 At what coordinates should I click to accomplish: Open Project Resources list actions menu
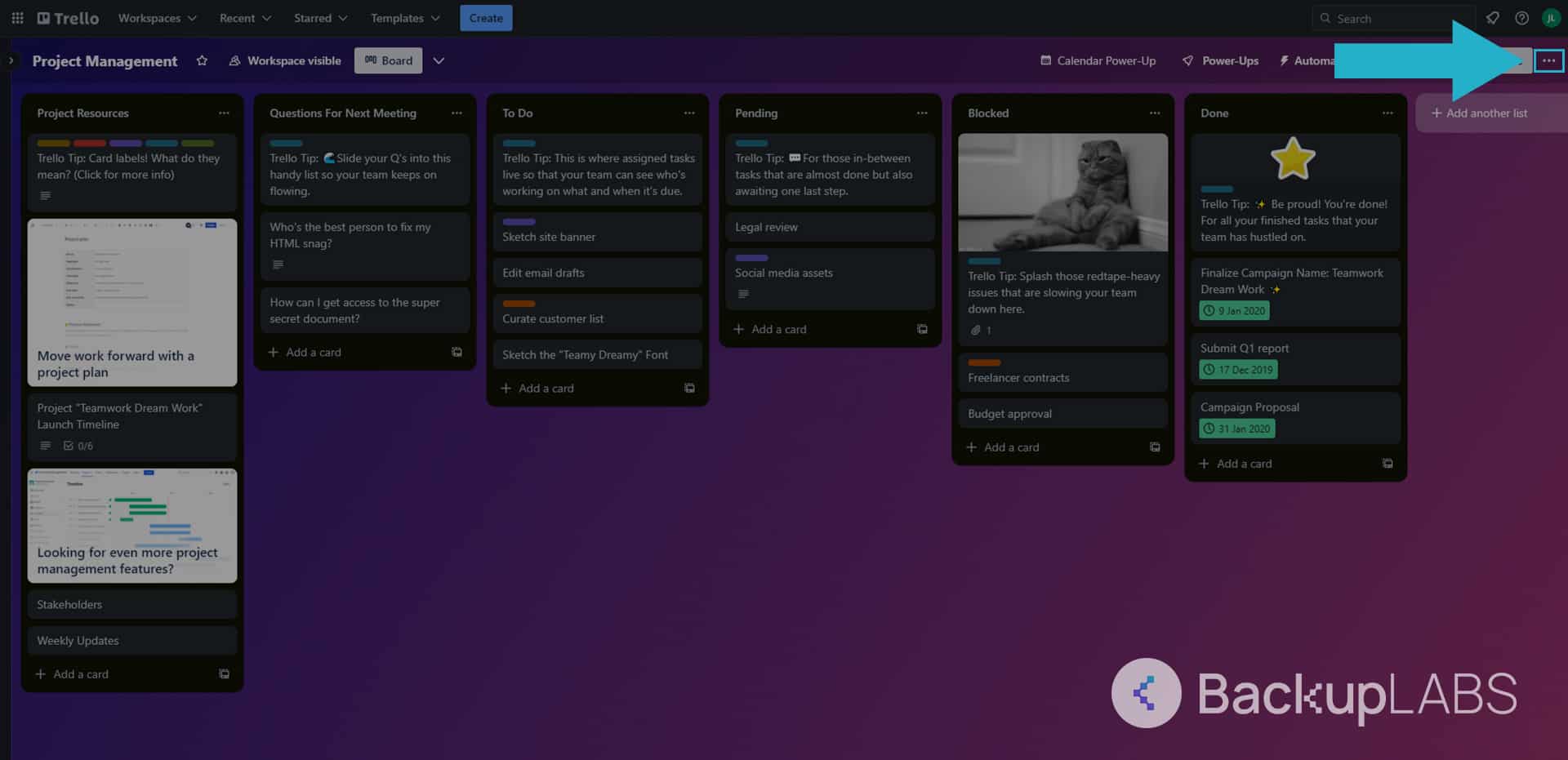pyautogui.click(x=224, y=113)
